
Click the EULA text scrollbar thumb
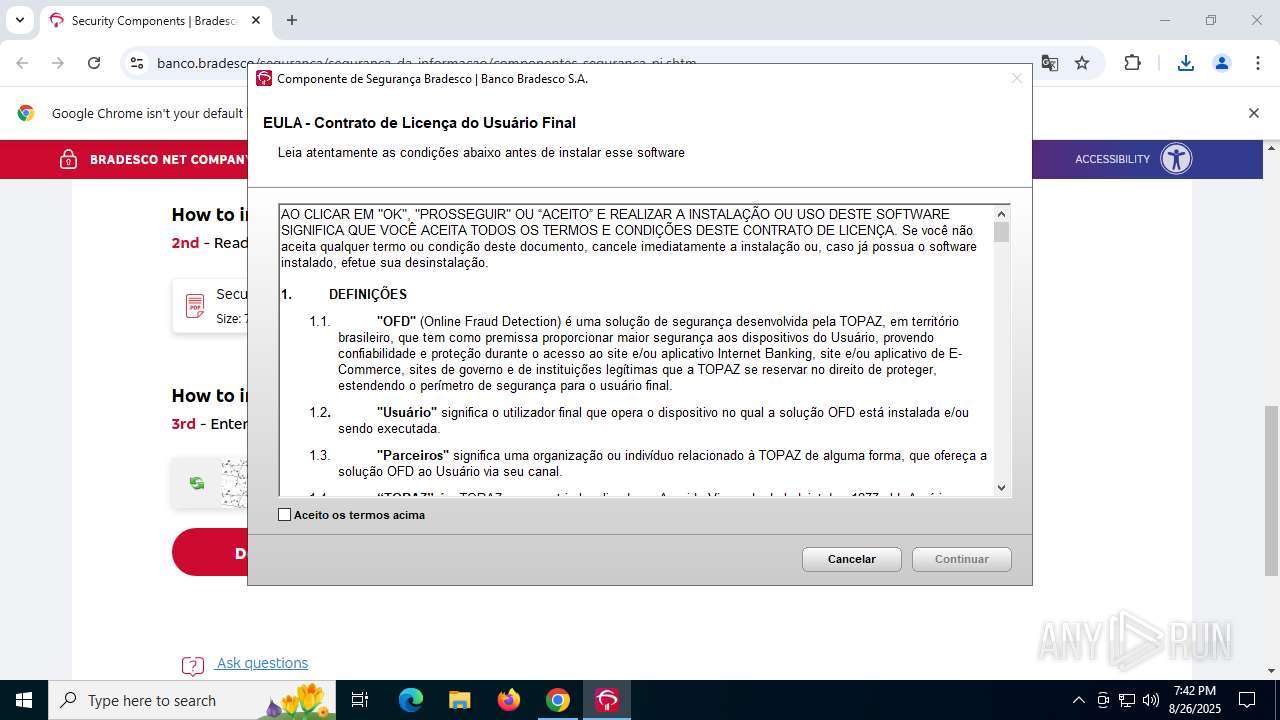click(1001, 232)
